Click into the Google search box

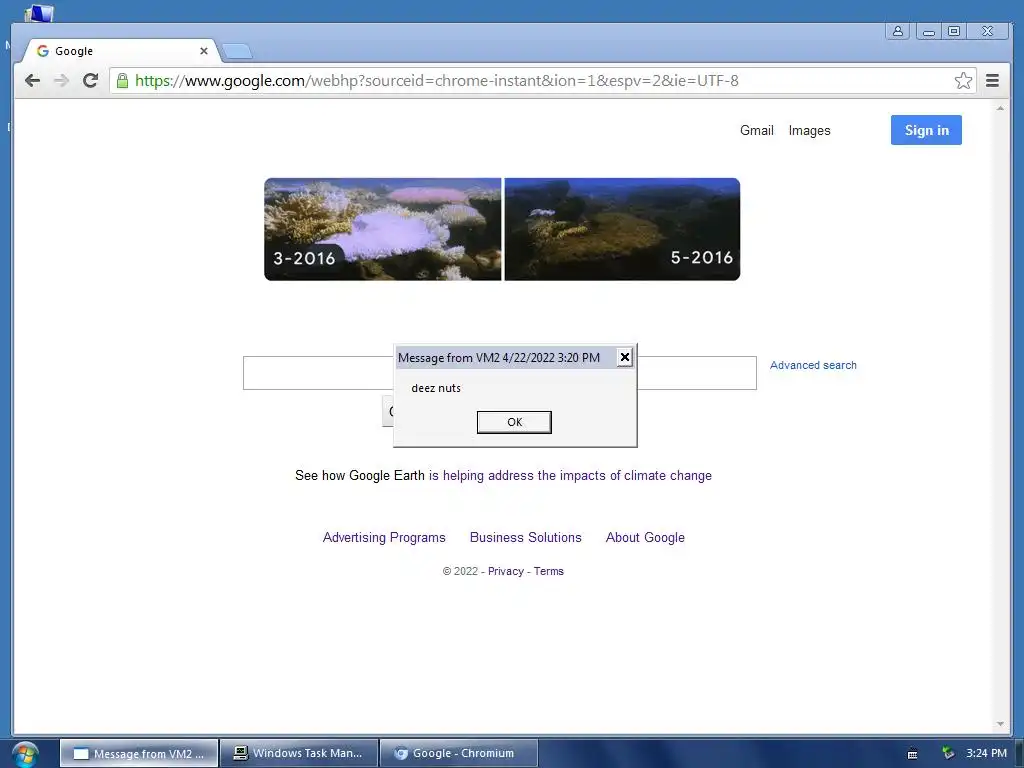(x=318, y=373)
